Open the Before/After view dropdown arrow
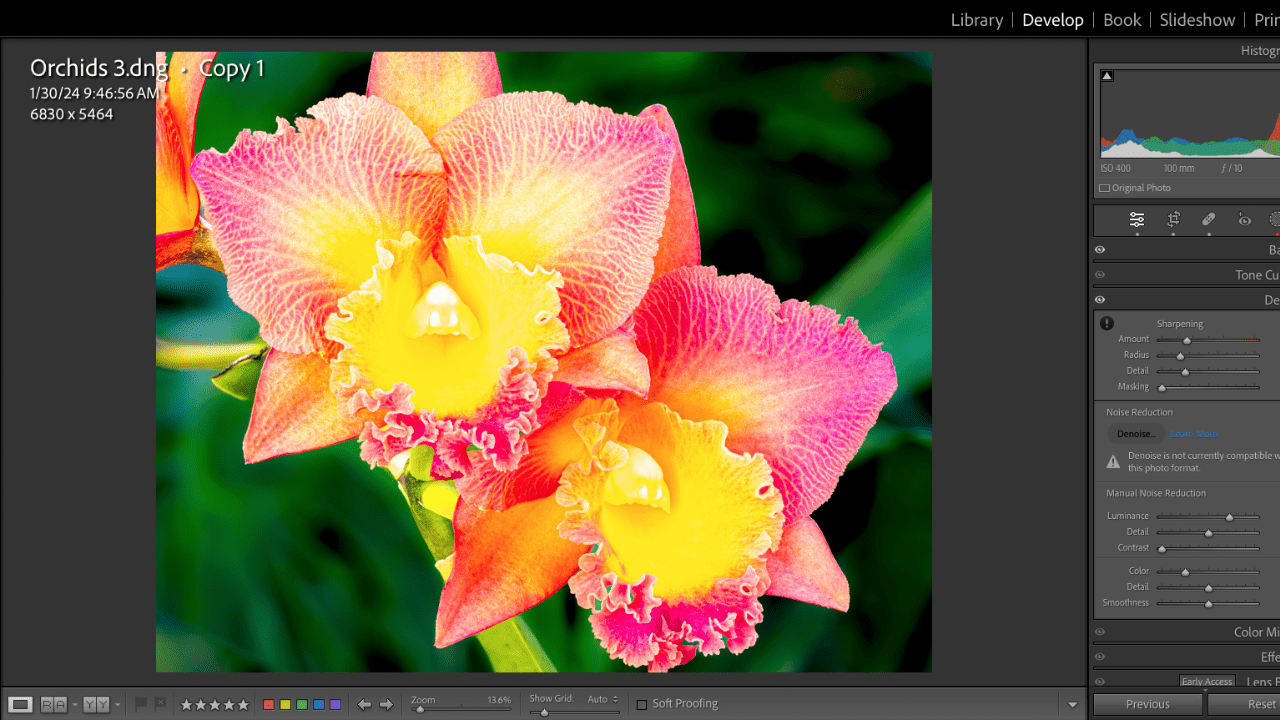 point(74,705)
